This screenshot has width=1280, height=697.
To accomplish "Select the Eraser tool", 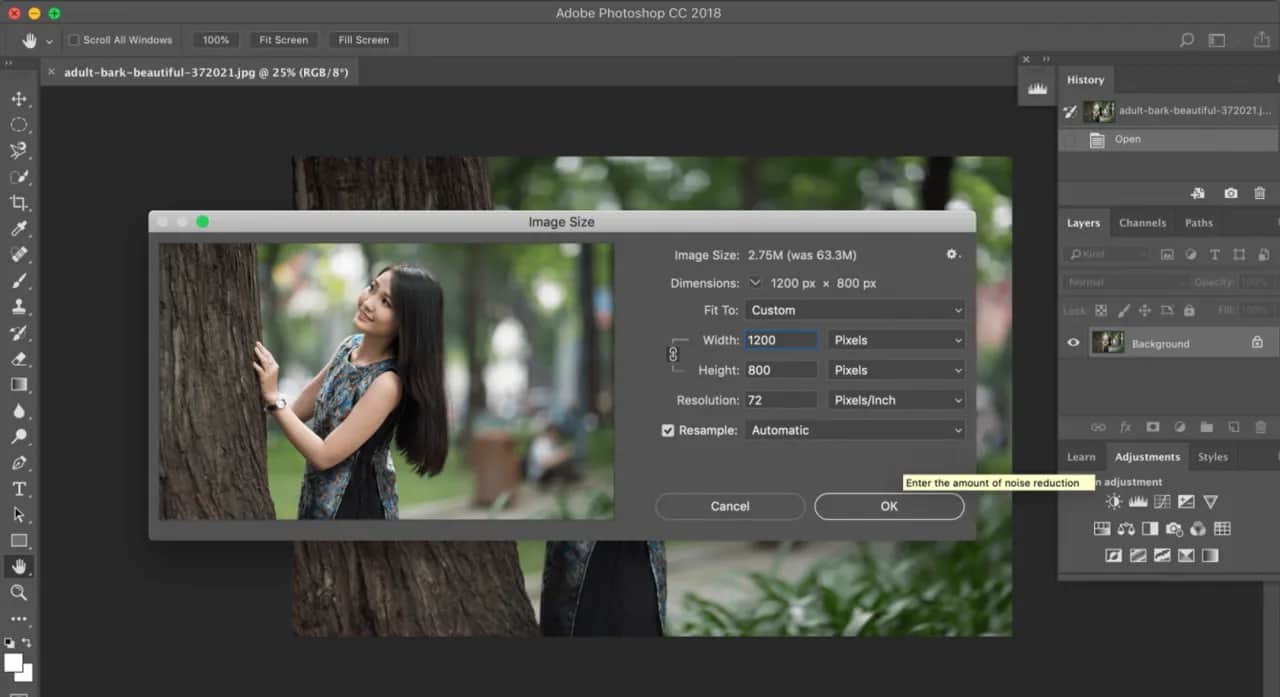I will click(19, 359).
